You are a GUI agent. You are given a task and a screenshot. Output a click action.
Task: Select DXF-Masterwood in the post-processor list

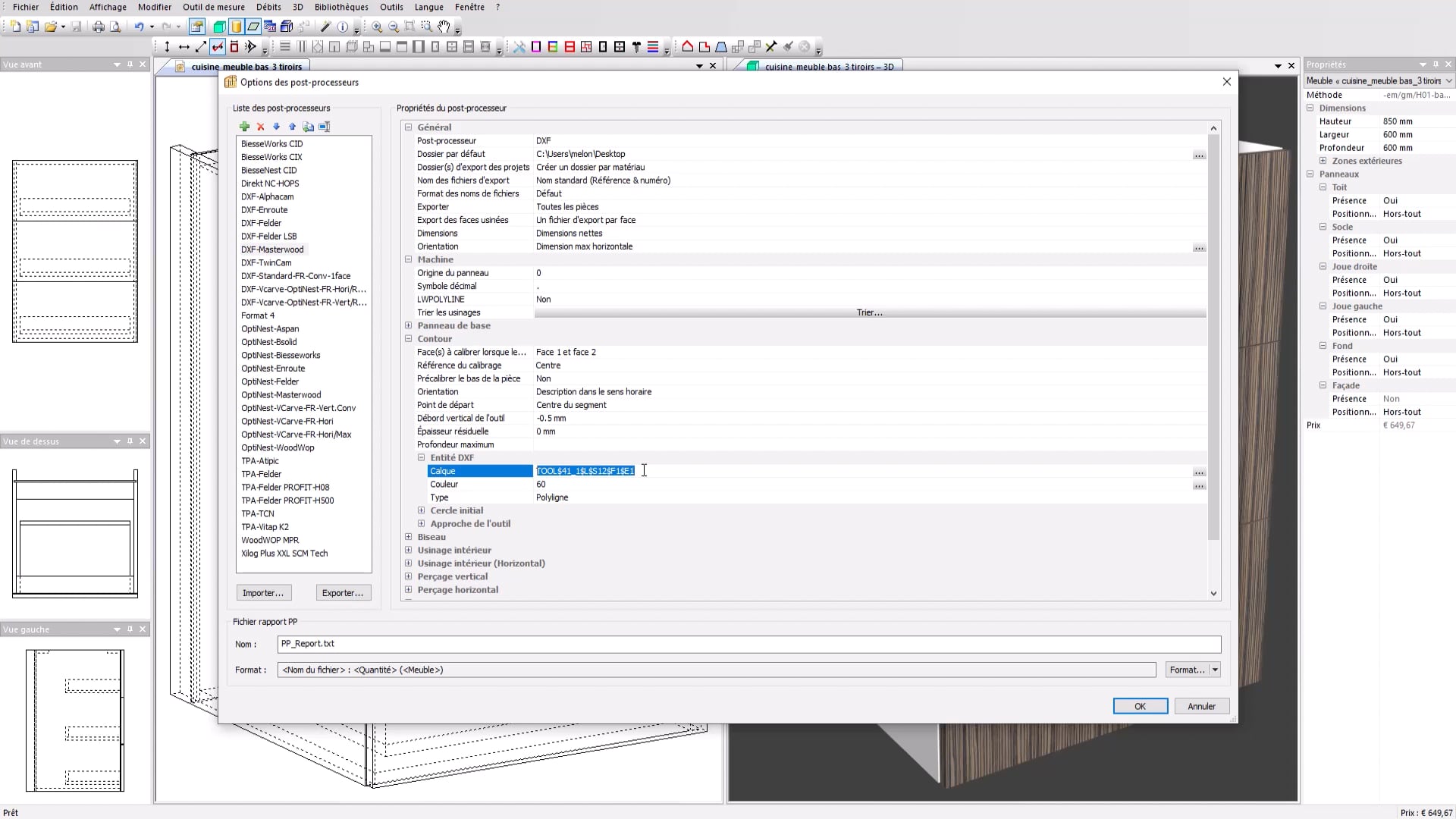tap(272, 249)
